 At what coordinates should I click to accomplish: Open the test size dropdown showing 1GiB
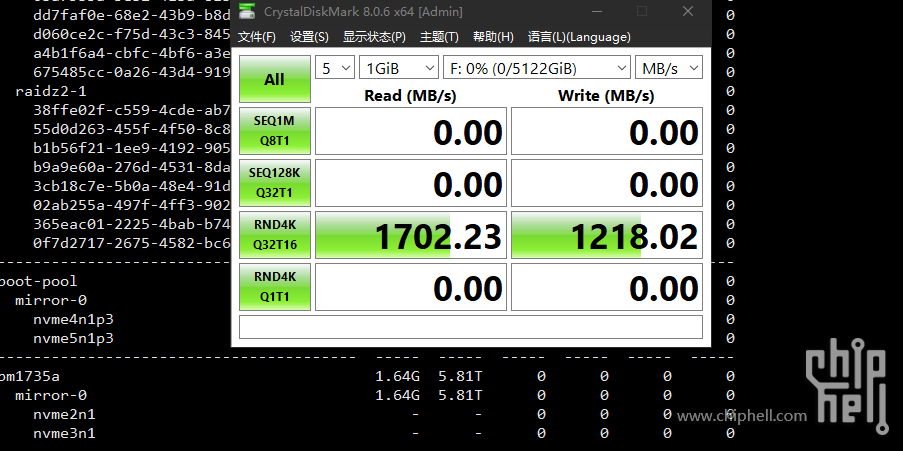coord(399,68)
